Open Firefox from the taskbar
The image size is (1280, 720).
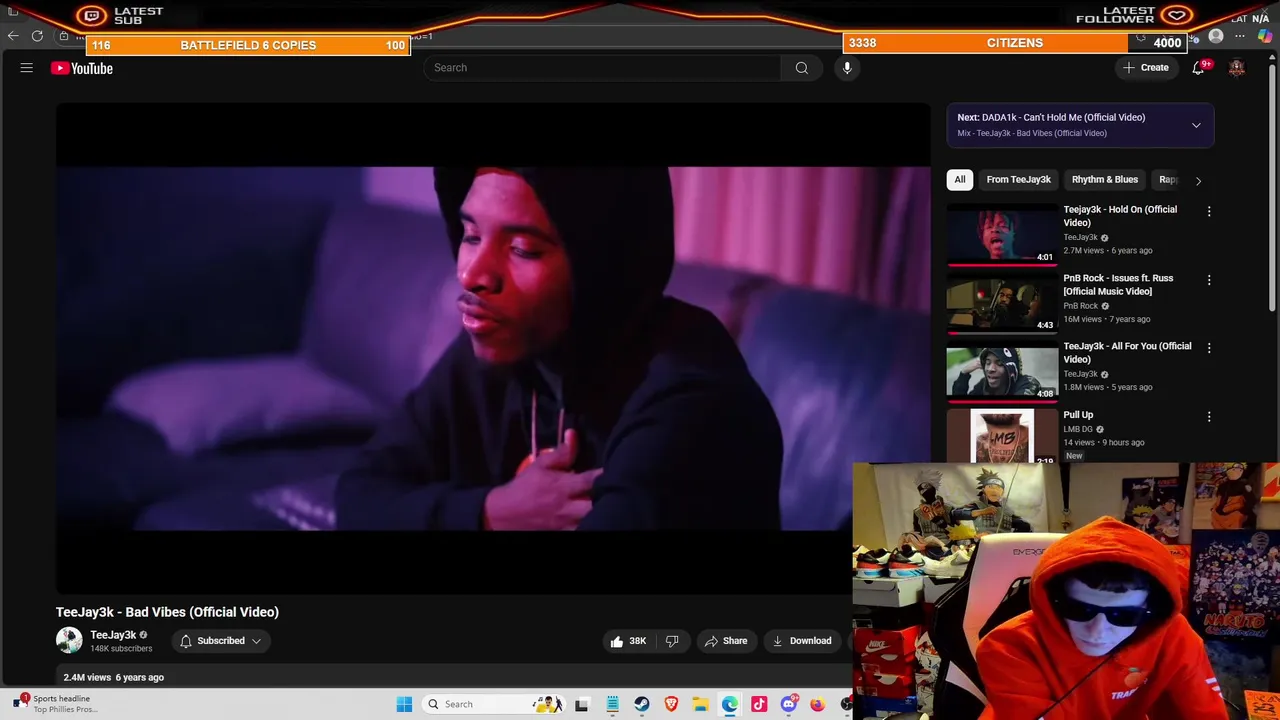[x=818, y=704]
